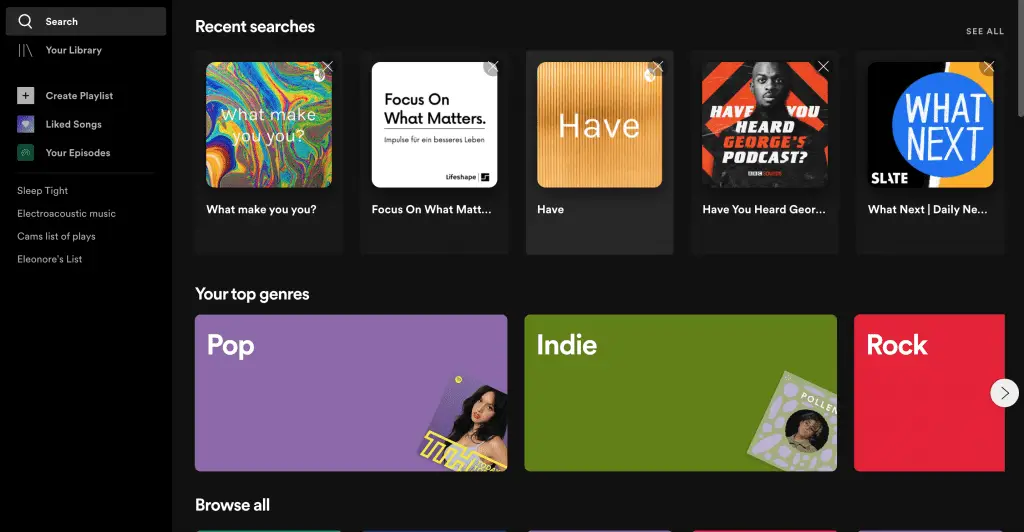Screen dimensions: 1024x532
Task: Click the Search magnifier icon in sidebar
Action: tap(25, 22)
